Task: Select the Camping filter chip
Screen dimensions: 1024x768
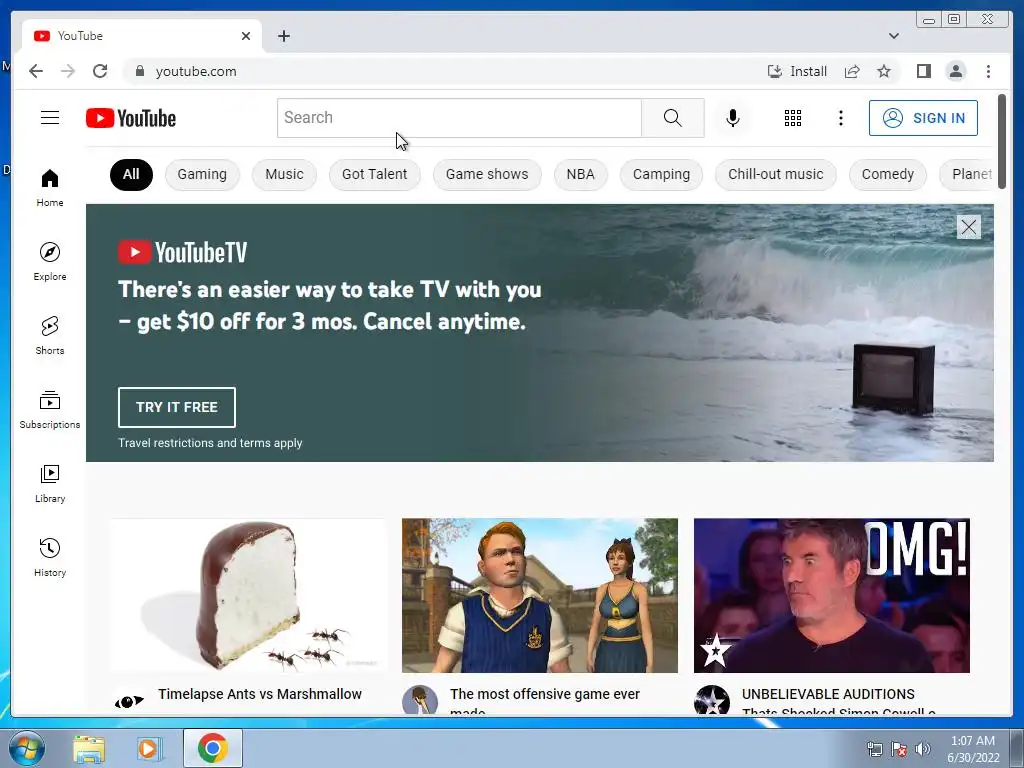Action: (x=661, y=174)
